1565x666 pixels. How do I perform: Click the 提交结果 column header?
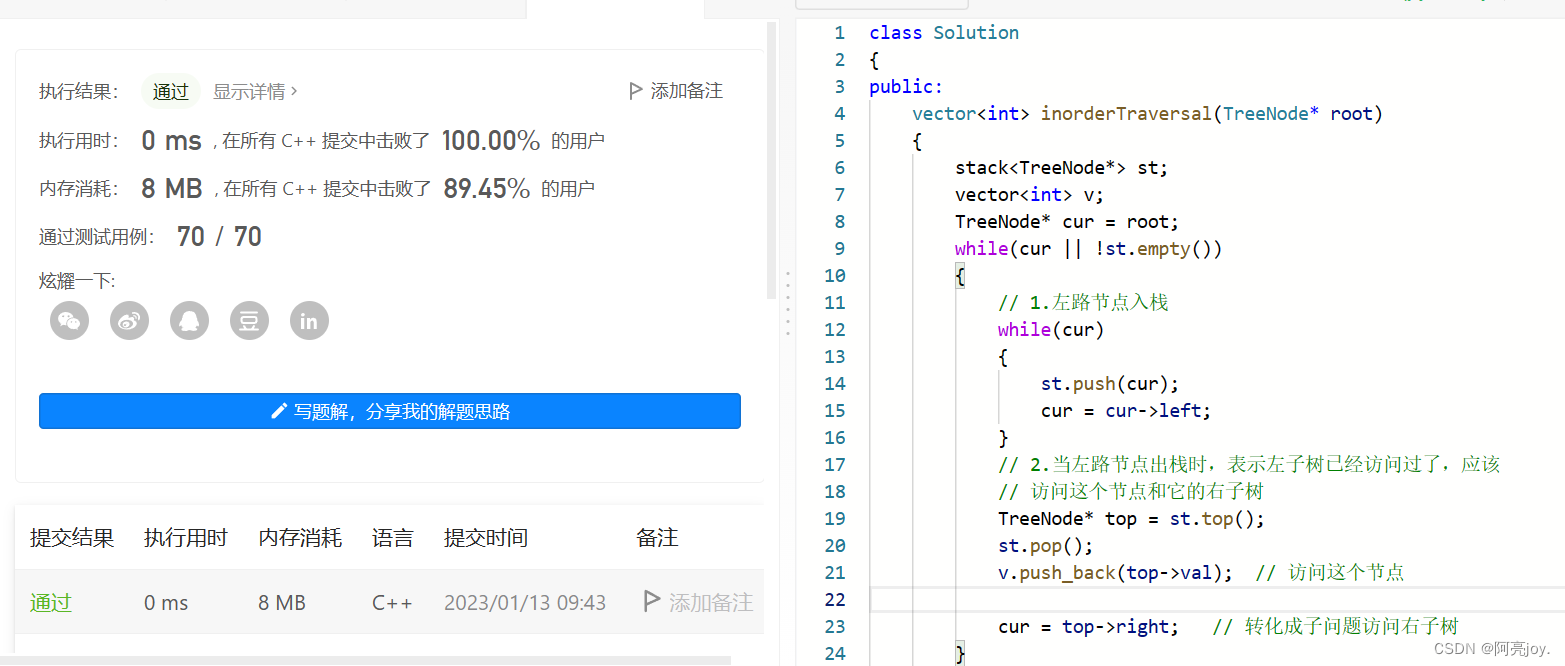(72, 538)
